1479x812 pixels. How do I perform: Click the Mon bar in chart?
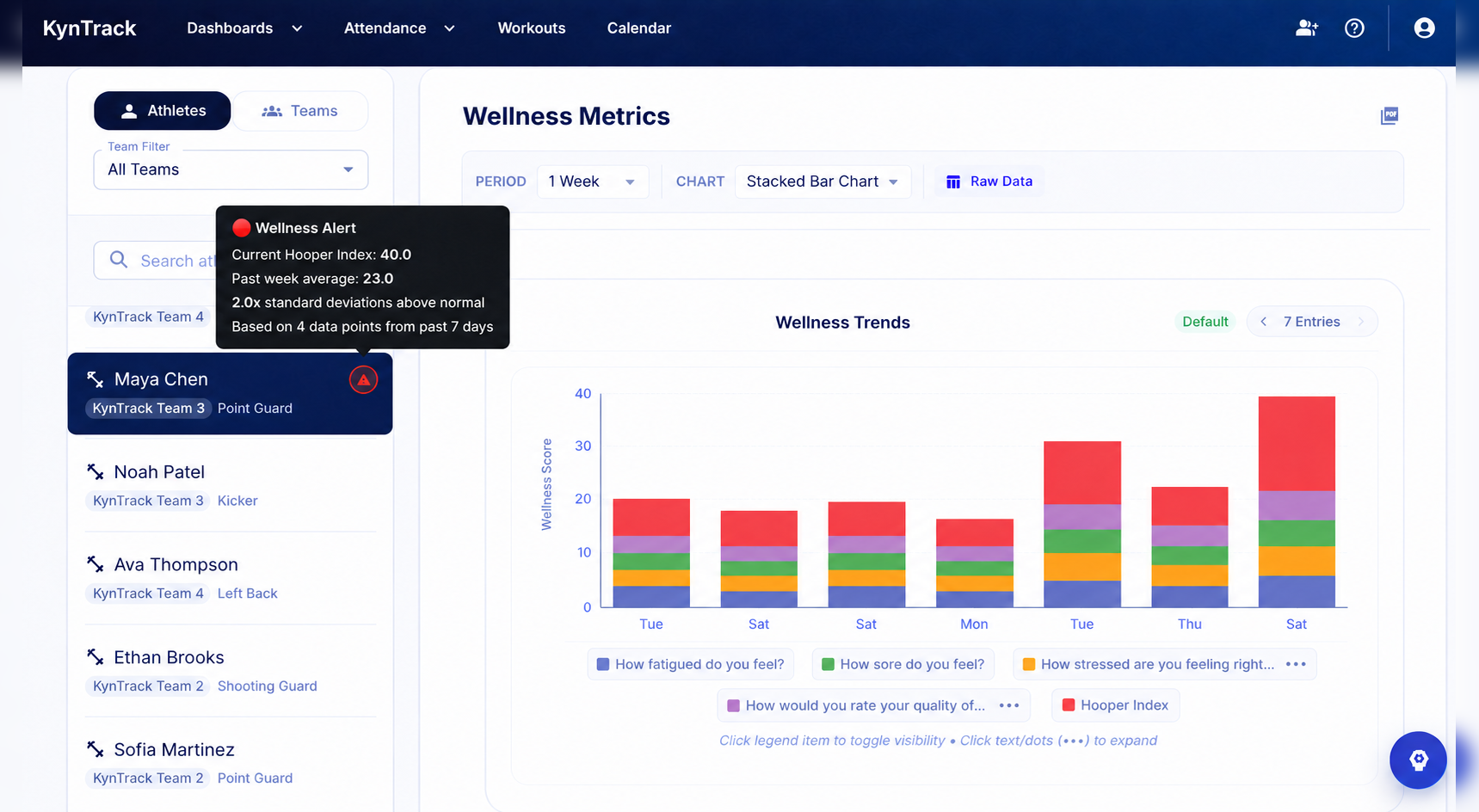tap(974, 563)
